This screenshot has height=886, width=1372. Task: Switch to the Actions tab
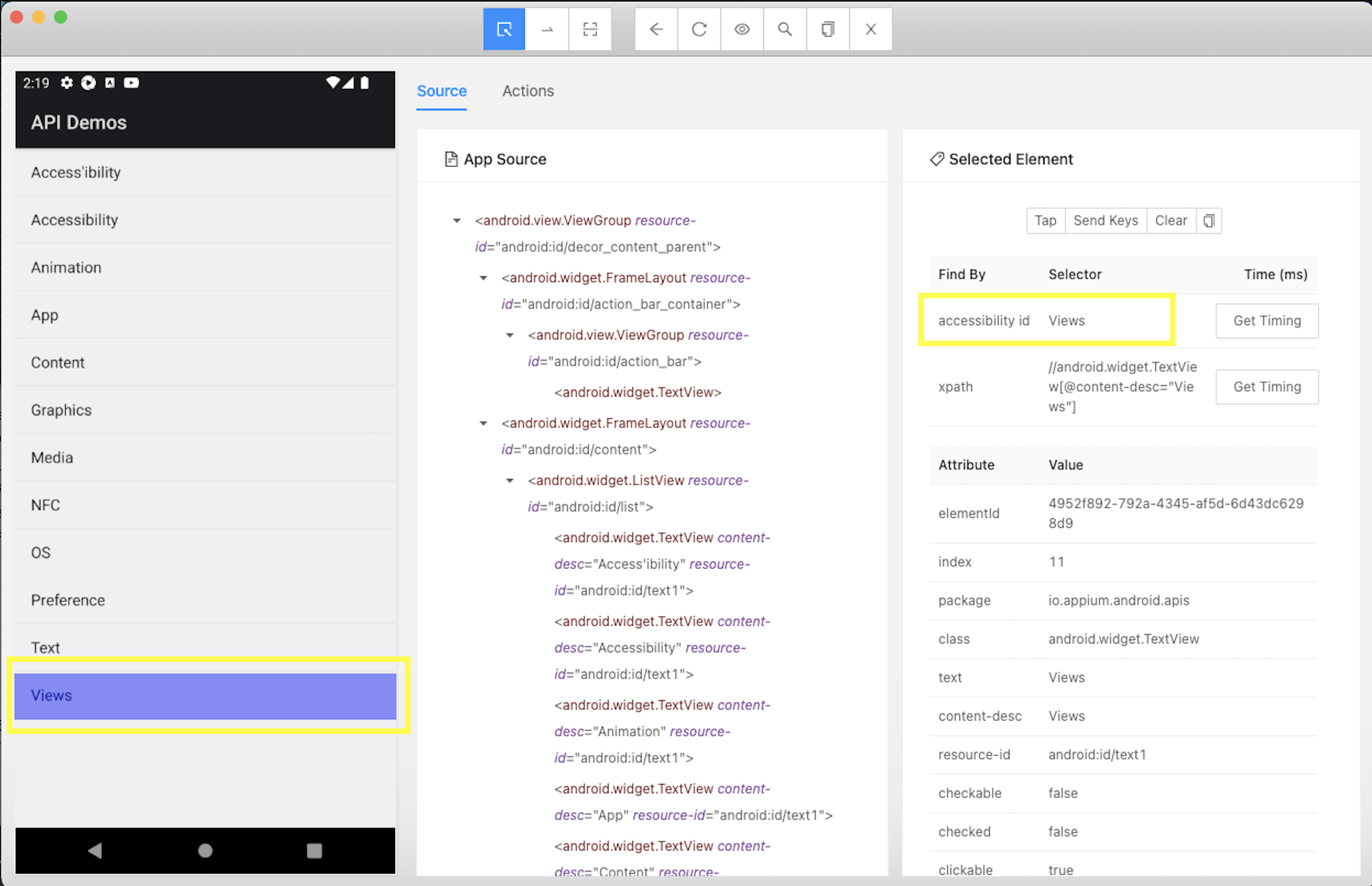coord(527,91)
